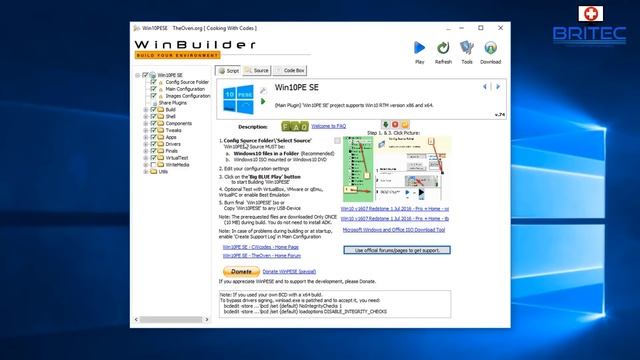Enable the WriteMedia folder checkbox
The width and height of the screenshot is (640, 360).
point(153,165)
